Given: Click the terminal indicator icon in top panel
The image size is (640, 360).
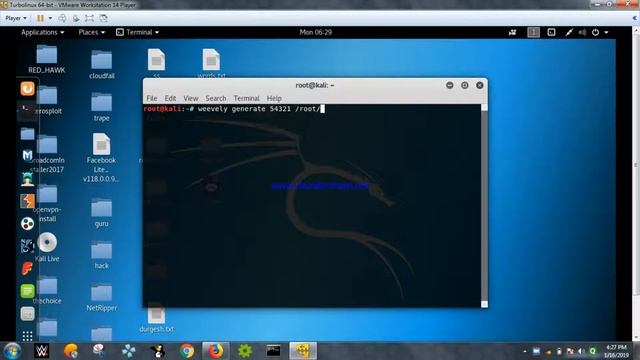Looking at the screenshot, I should [x=551, y=32].
